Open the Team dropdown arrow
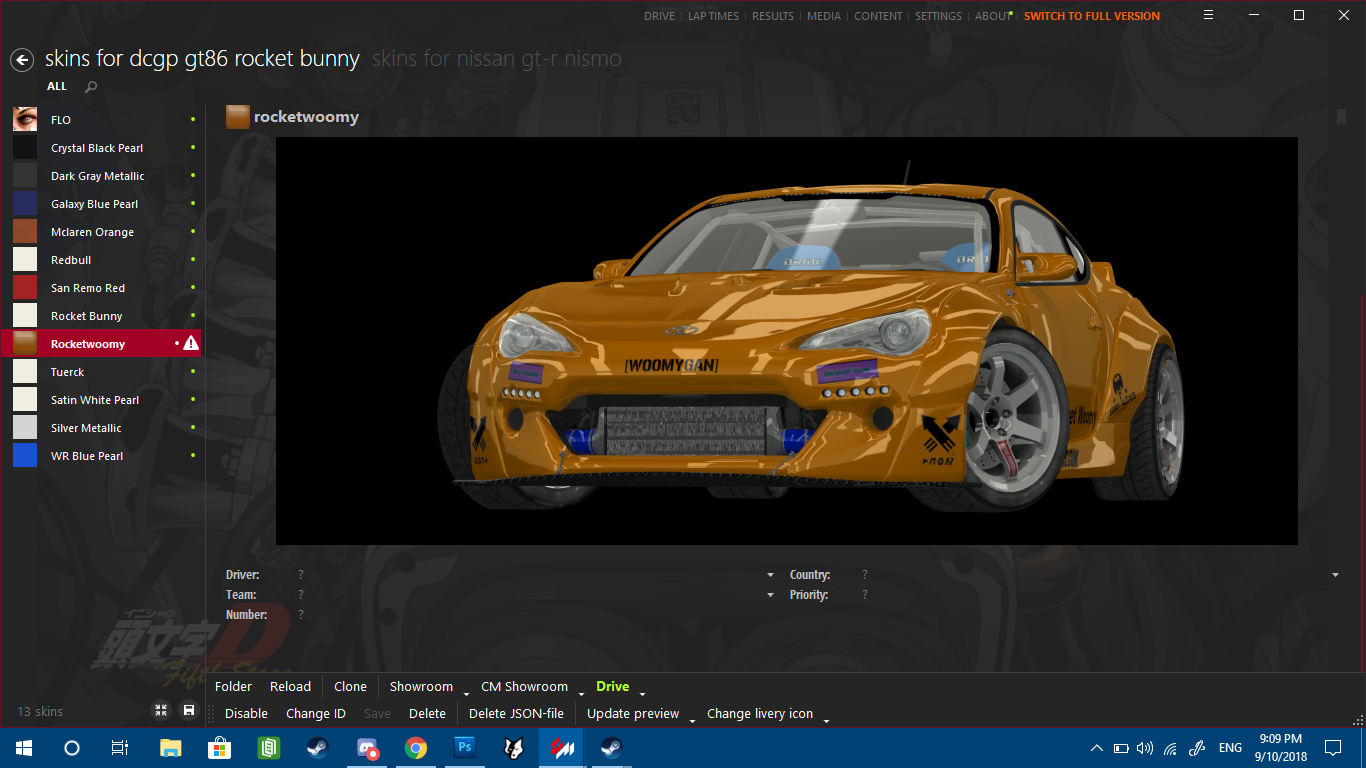This screenshot has height=768, width=1366. pos(770,596)
